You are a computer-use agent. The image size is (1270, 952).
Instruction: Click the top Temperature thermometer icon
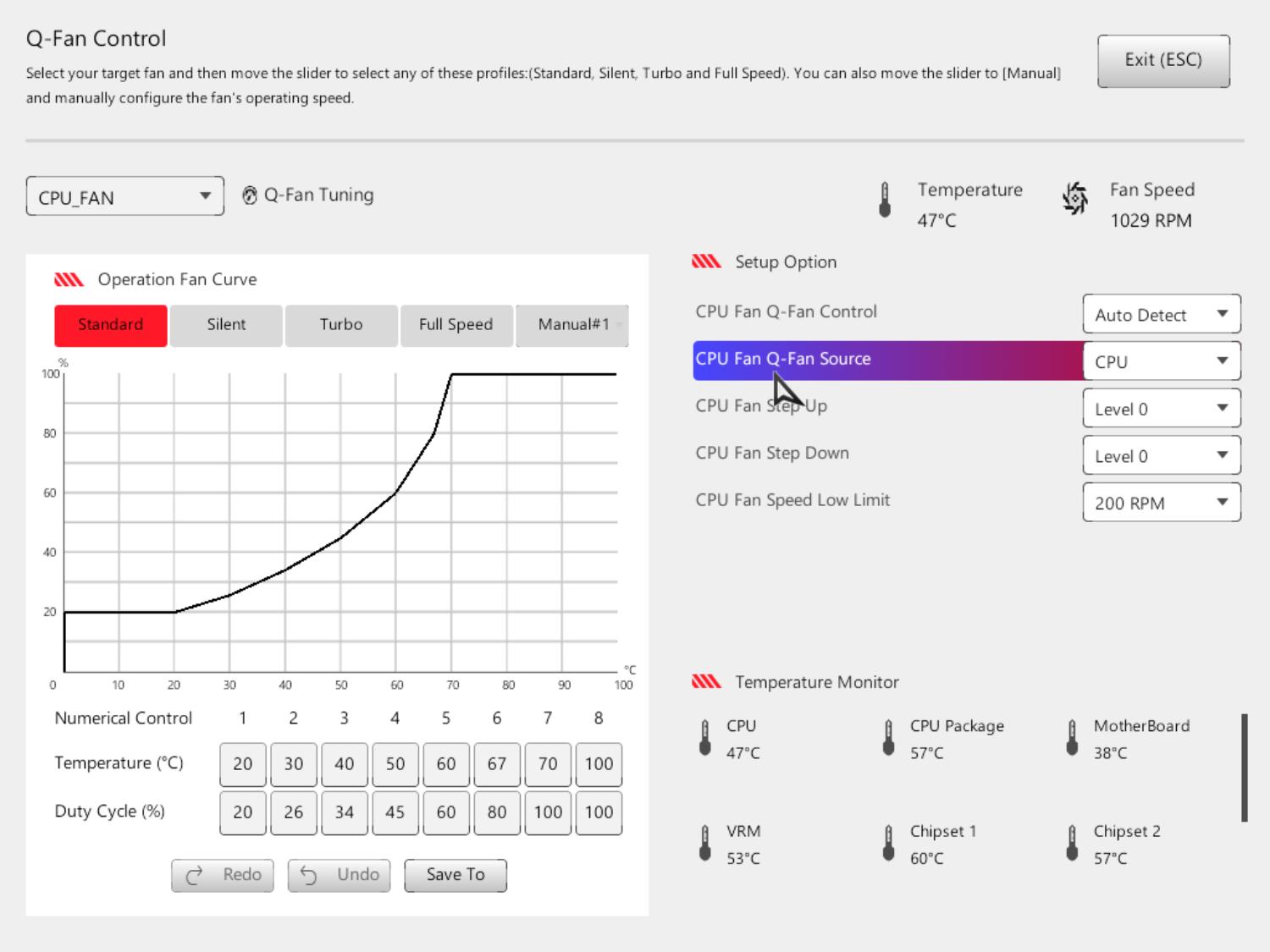(885, 200)
